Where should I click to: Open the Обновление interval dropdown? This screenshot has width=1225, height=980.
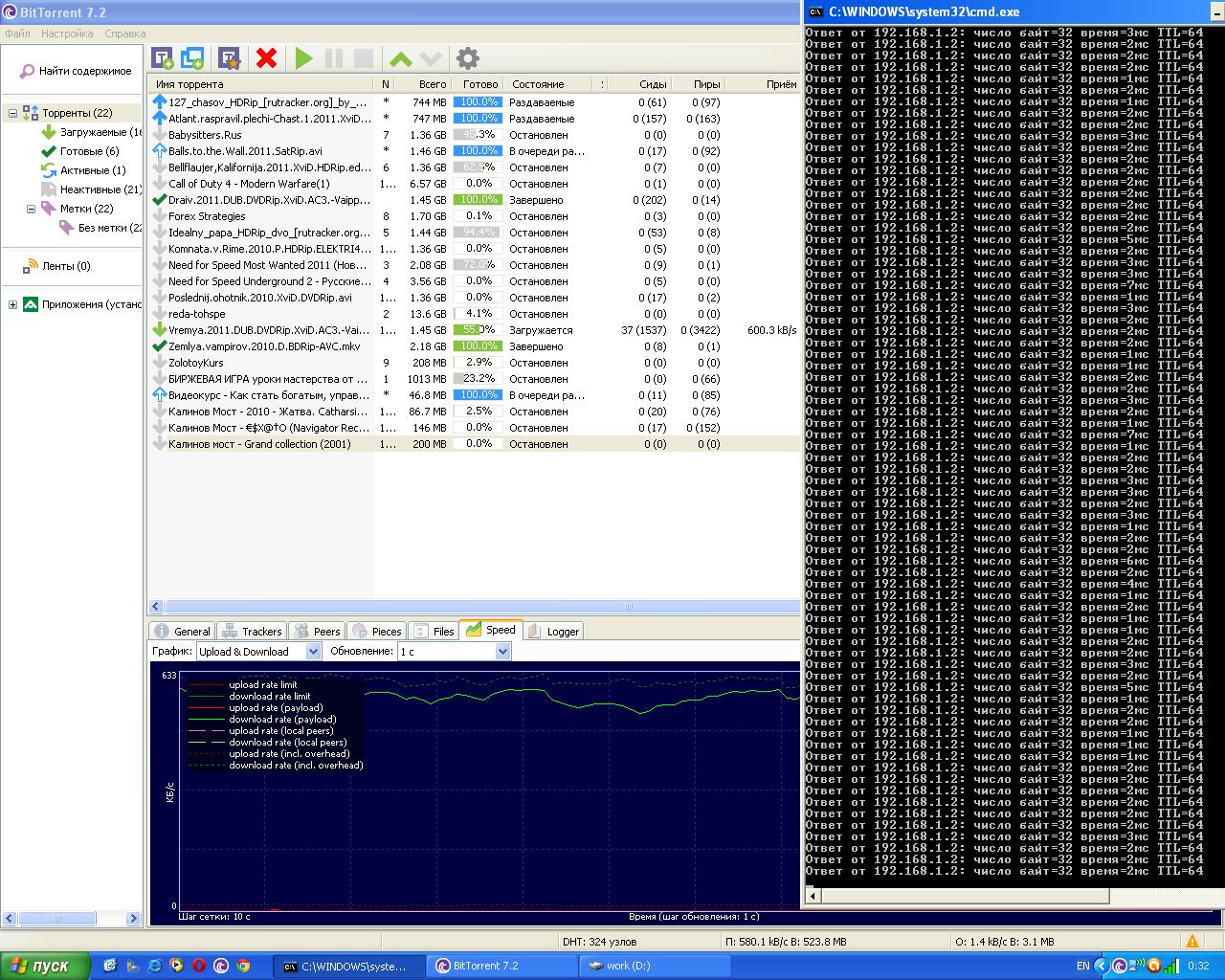point(454,652)
